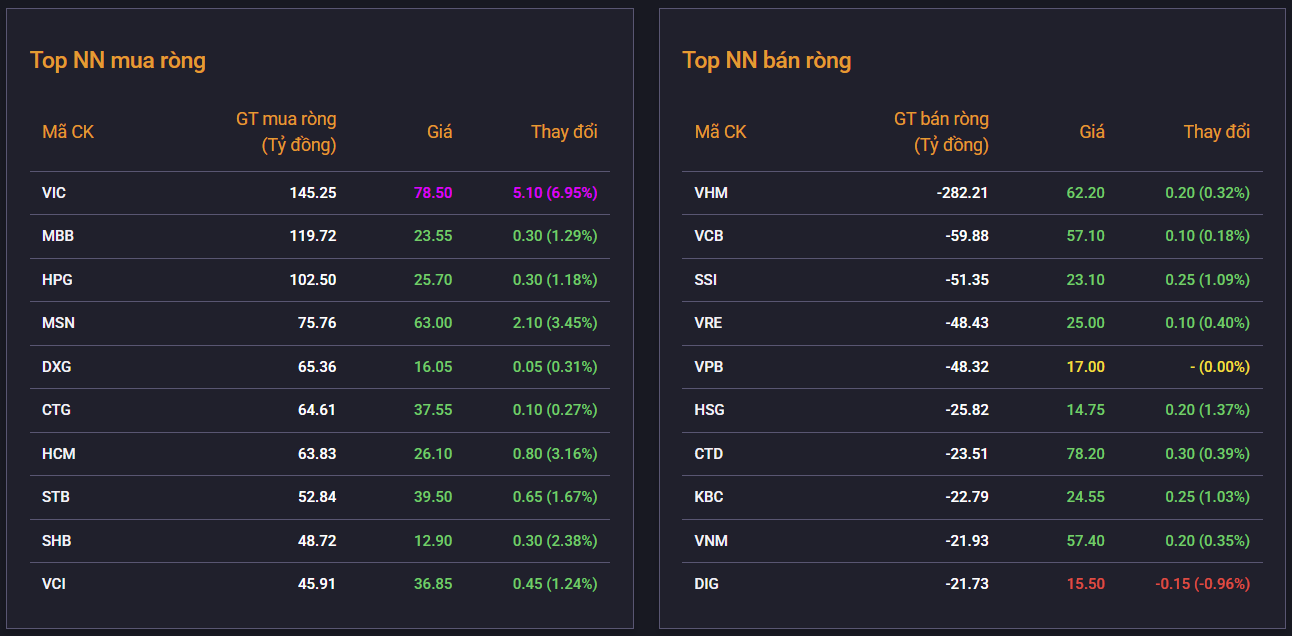Click SSI change 0.25 (1.09%)
This screenshot has width=1292, height=636.
click(1207, 280)
